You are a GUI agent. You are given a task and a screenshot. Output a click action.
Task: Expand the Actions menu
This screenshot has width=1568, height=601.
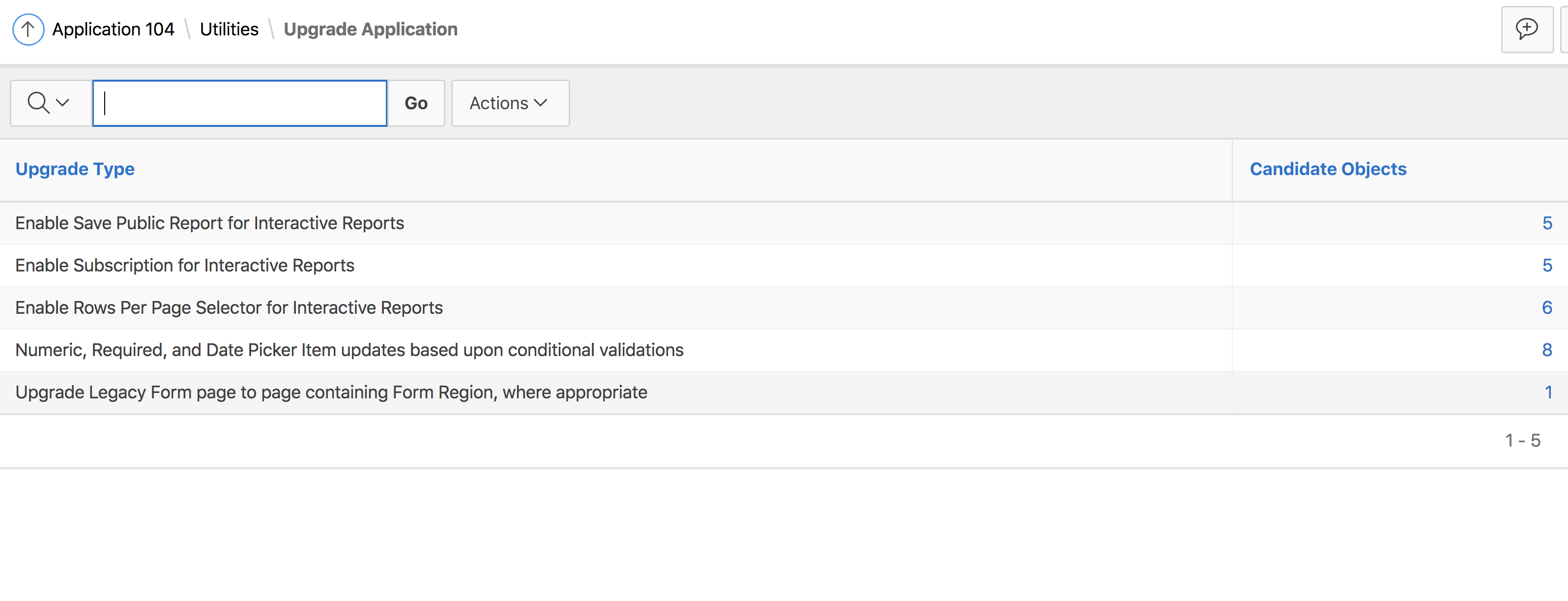510,103
